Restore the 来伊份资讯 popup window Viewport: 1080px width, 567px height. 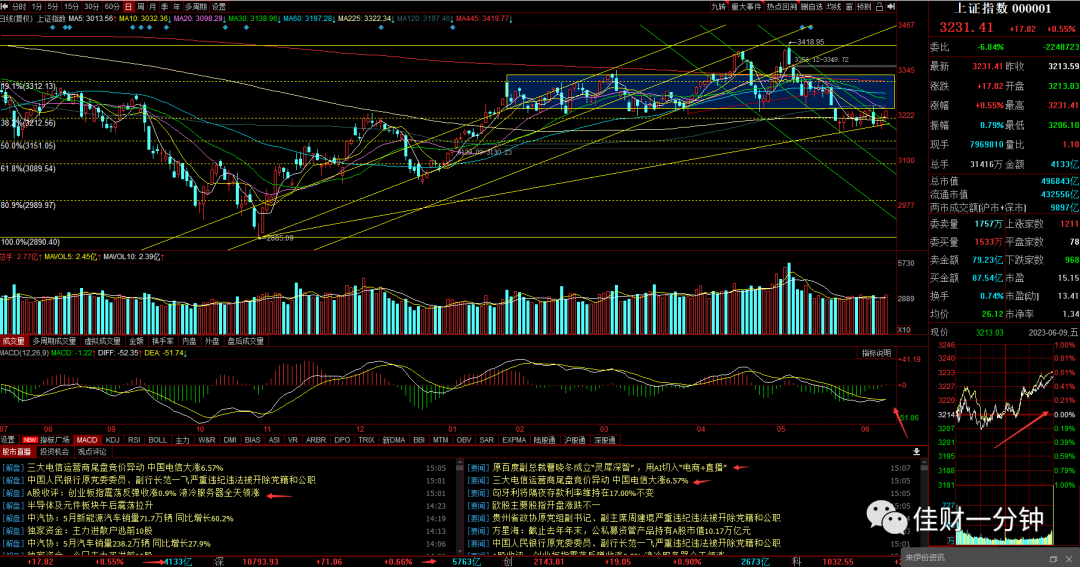[1053, 559]
